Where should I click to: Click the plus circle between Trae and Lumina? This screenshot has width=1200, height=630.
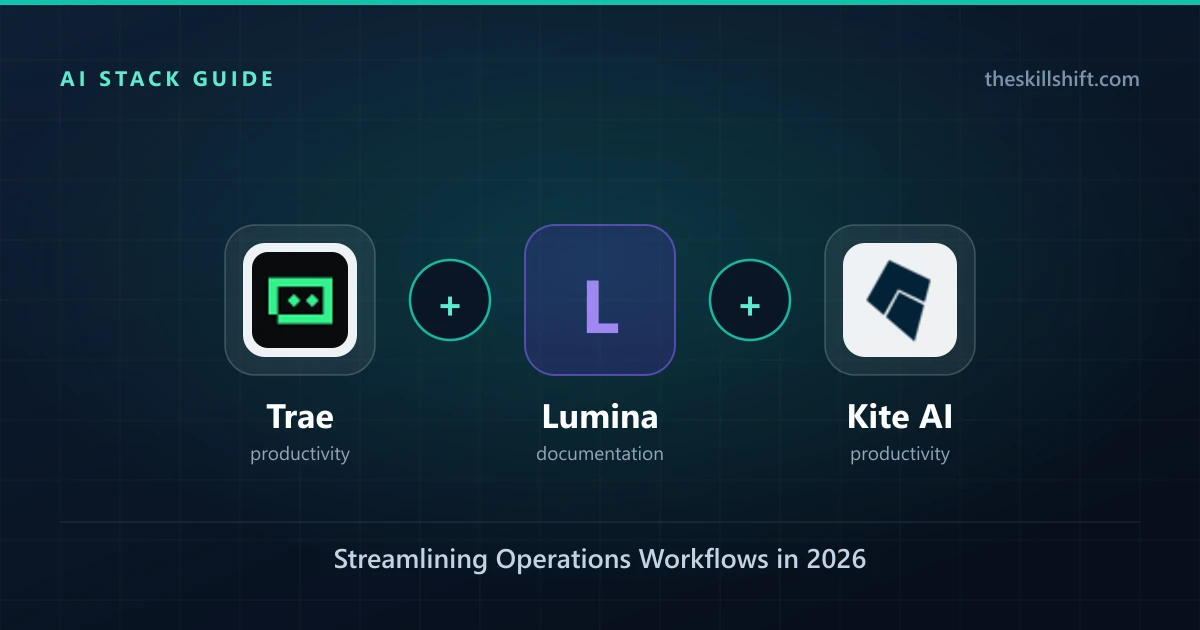(x=450, y=300)
